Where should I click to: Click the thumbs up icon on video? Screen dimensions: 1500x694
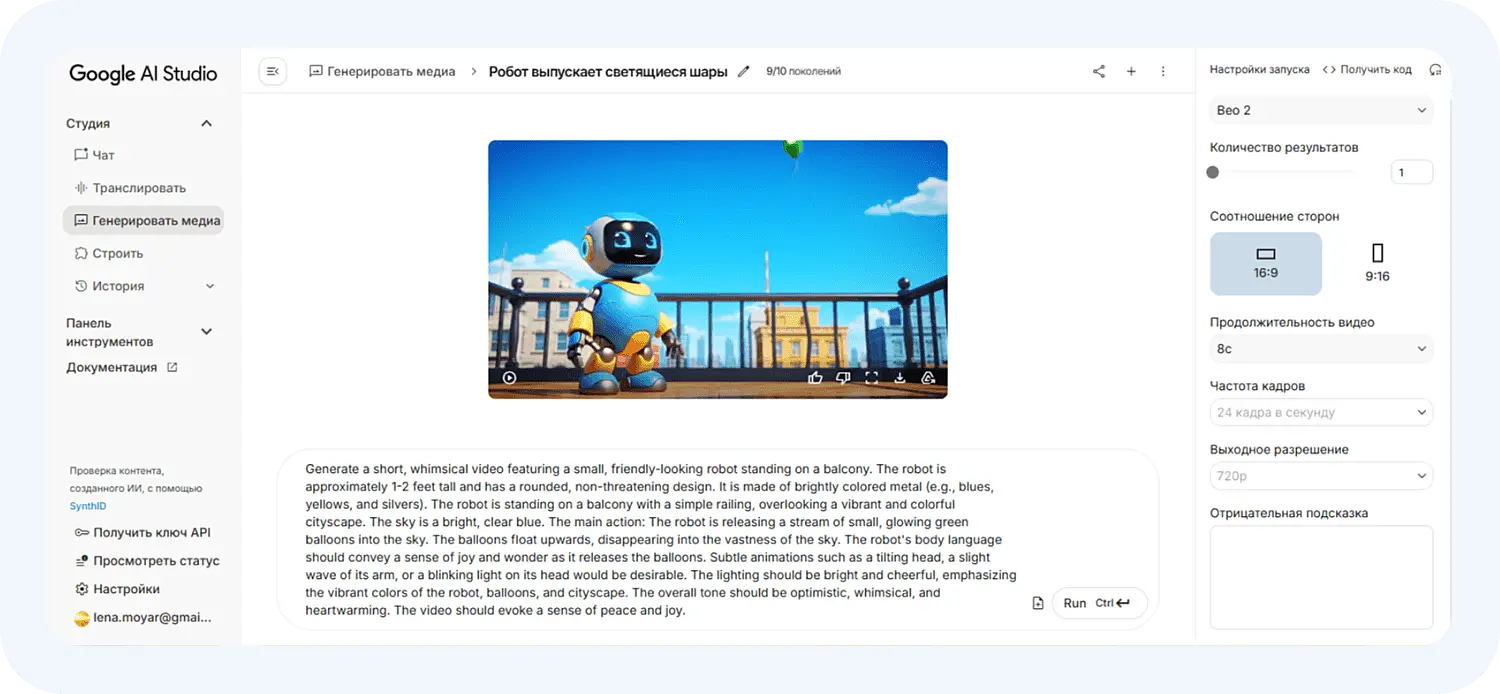tap(815, 378)
